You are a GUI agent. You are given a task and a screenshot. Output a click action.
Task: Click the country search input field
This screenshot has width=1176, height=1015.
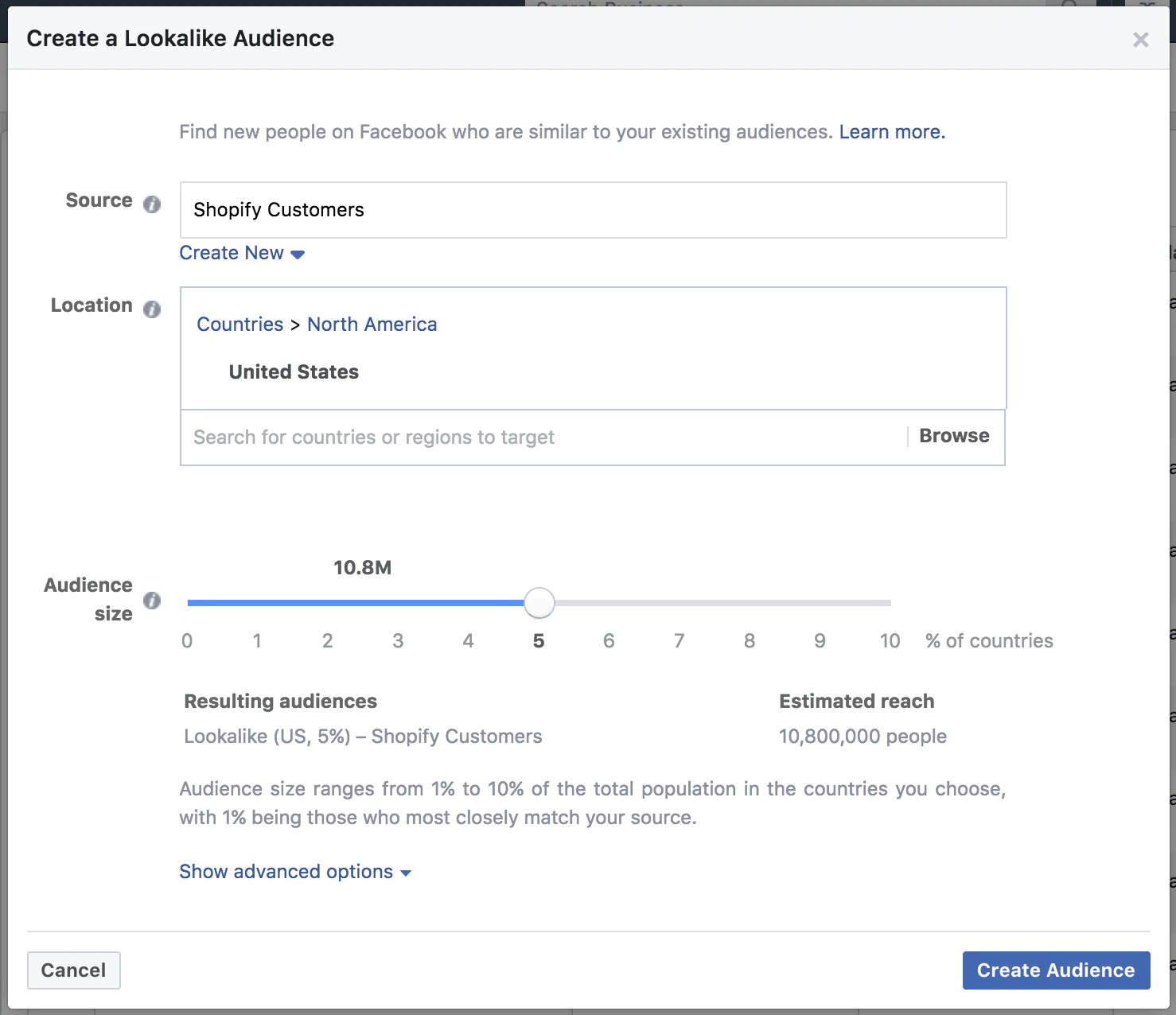pos(541,437)
